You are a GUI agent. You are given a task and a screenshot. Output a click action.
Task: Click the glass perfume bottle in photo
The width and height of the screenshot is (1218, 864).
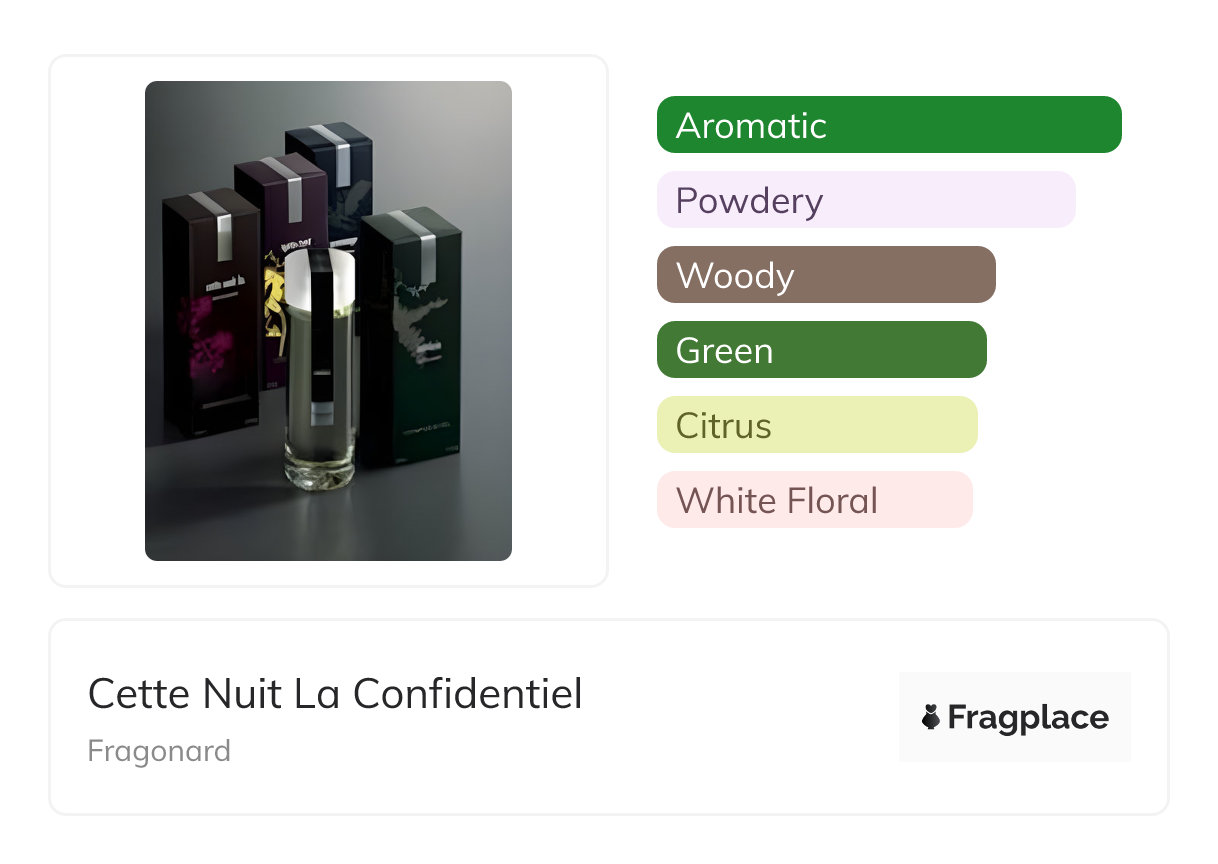tap(318, 368)
